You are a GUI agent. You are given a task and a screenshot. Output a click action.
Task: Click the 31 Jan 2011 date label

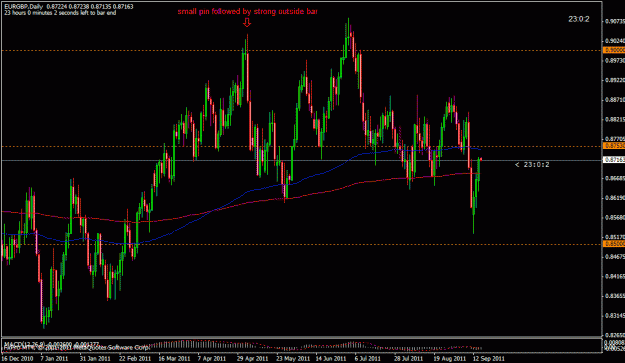(x=95, y=358)
